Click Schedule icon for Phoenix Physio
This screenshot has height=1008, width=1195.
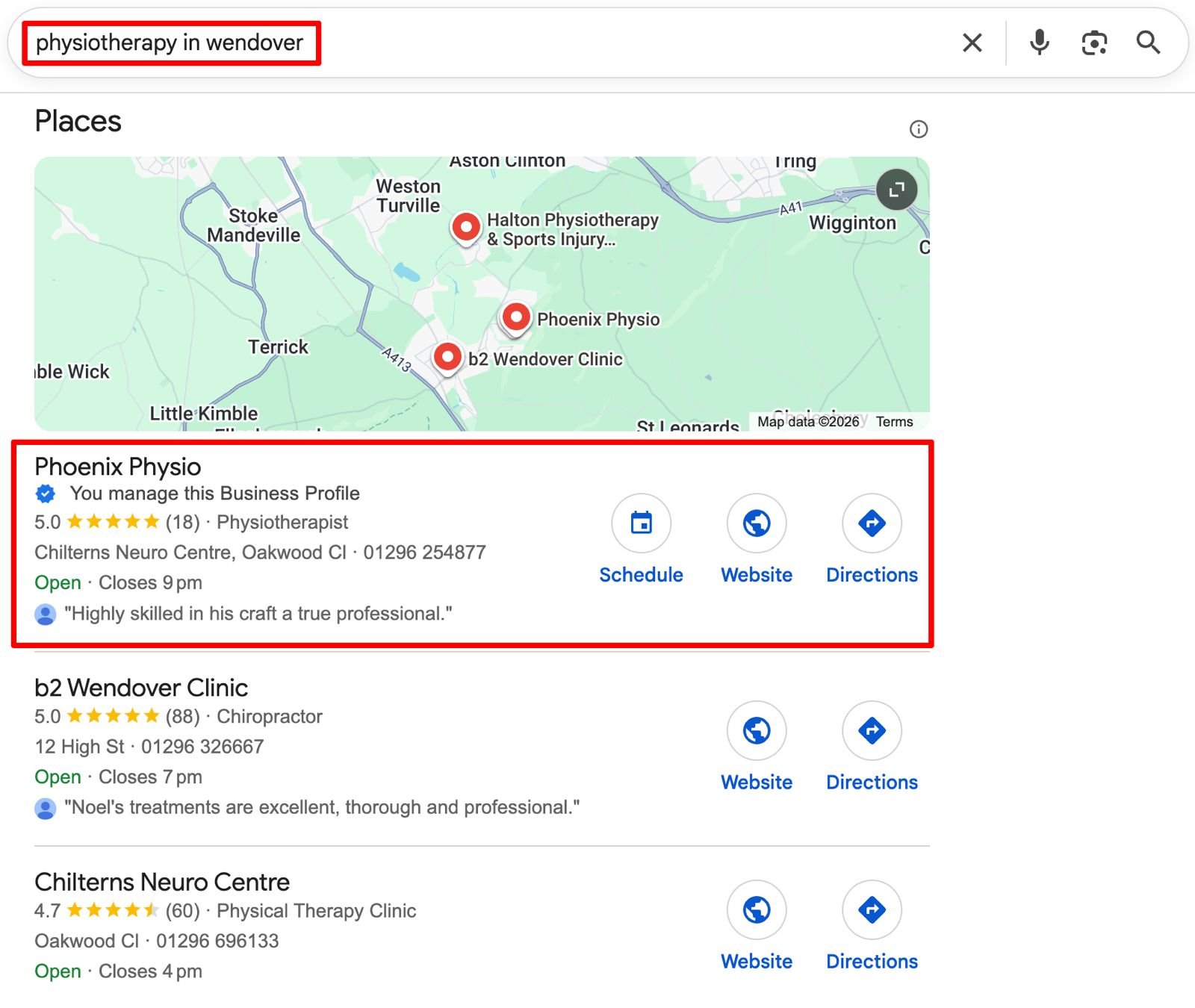click(x=641, y=523)
